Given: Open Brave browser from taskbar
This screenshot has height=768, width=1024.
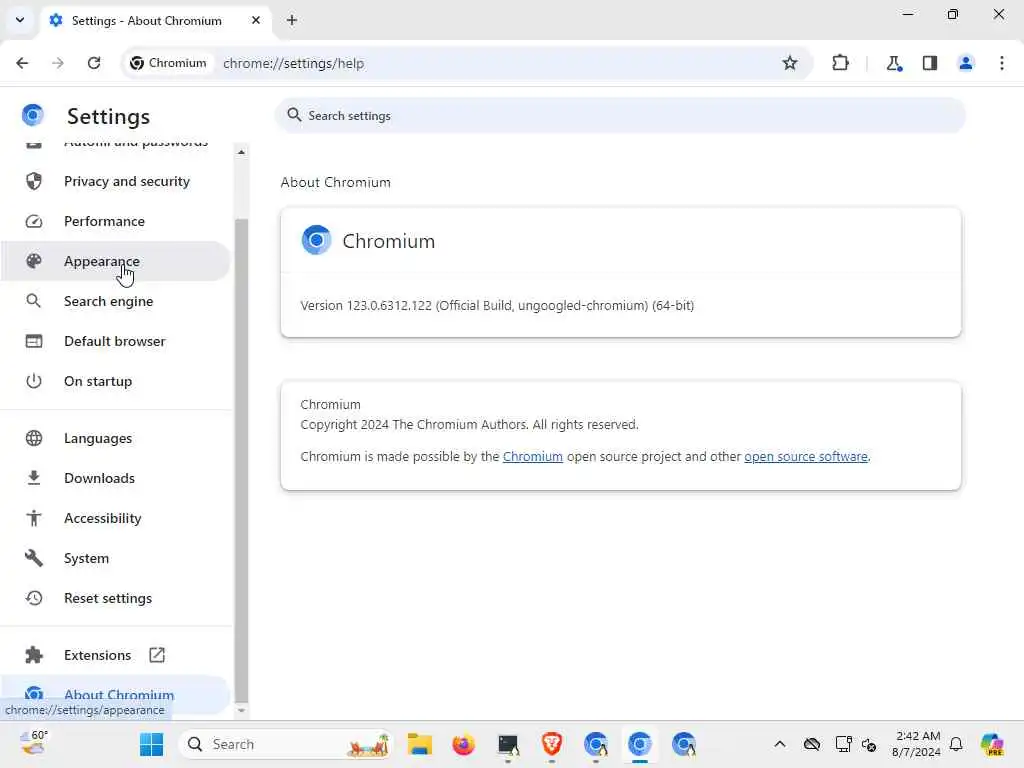Looking at the screenshot, I should click(552, 744).
